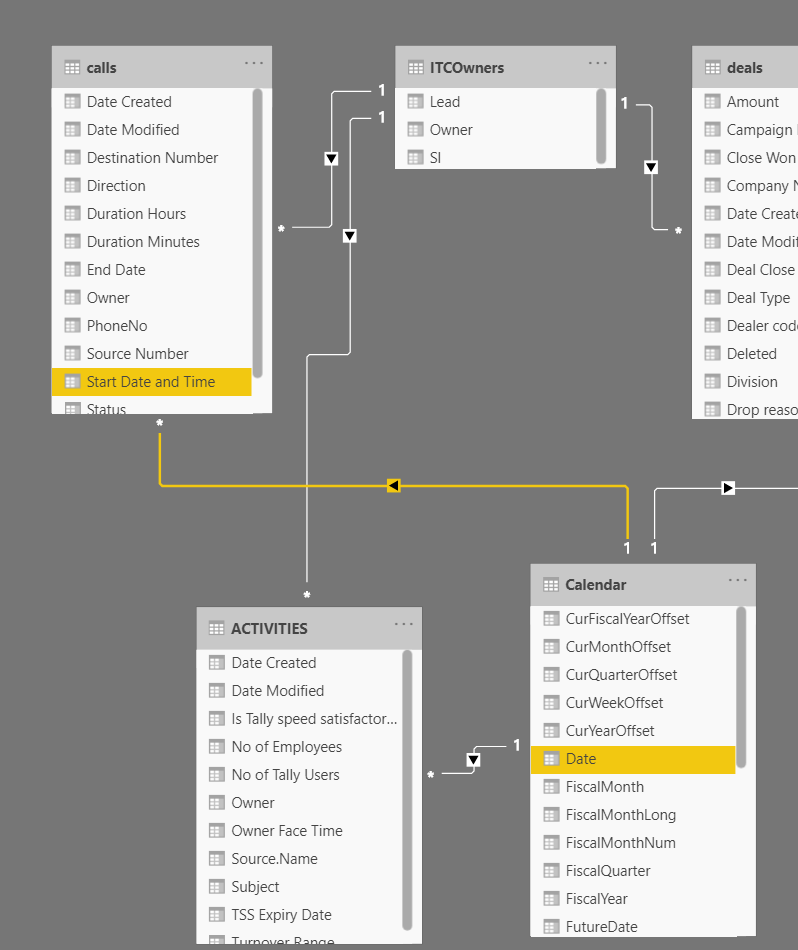This screenshot has height=950, width=798.
Task: Select highlighted Start Date and Time field
Action: pyautogui.click(x=151, y=382)
